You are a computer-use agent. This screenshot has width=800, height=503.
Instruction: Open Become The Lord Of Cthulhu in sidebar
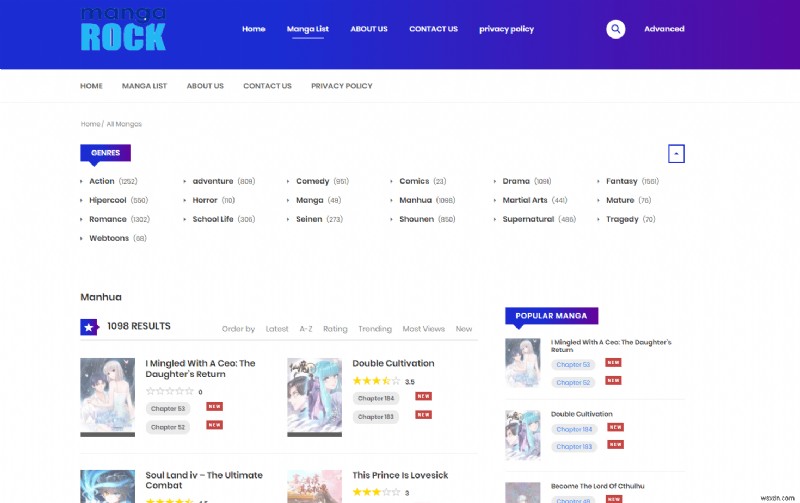[x=597, y=486]
